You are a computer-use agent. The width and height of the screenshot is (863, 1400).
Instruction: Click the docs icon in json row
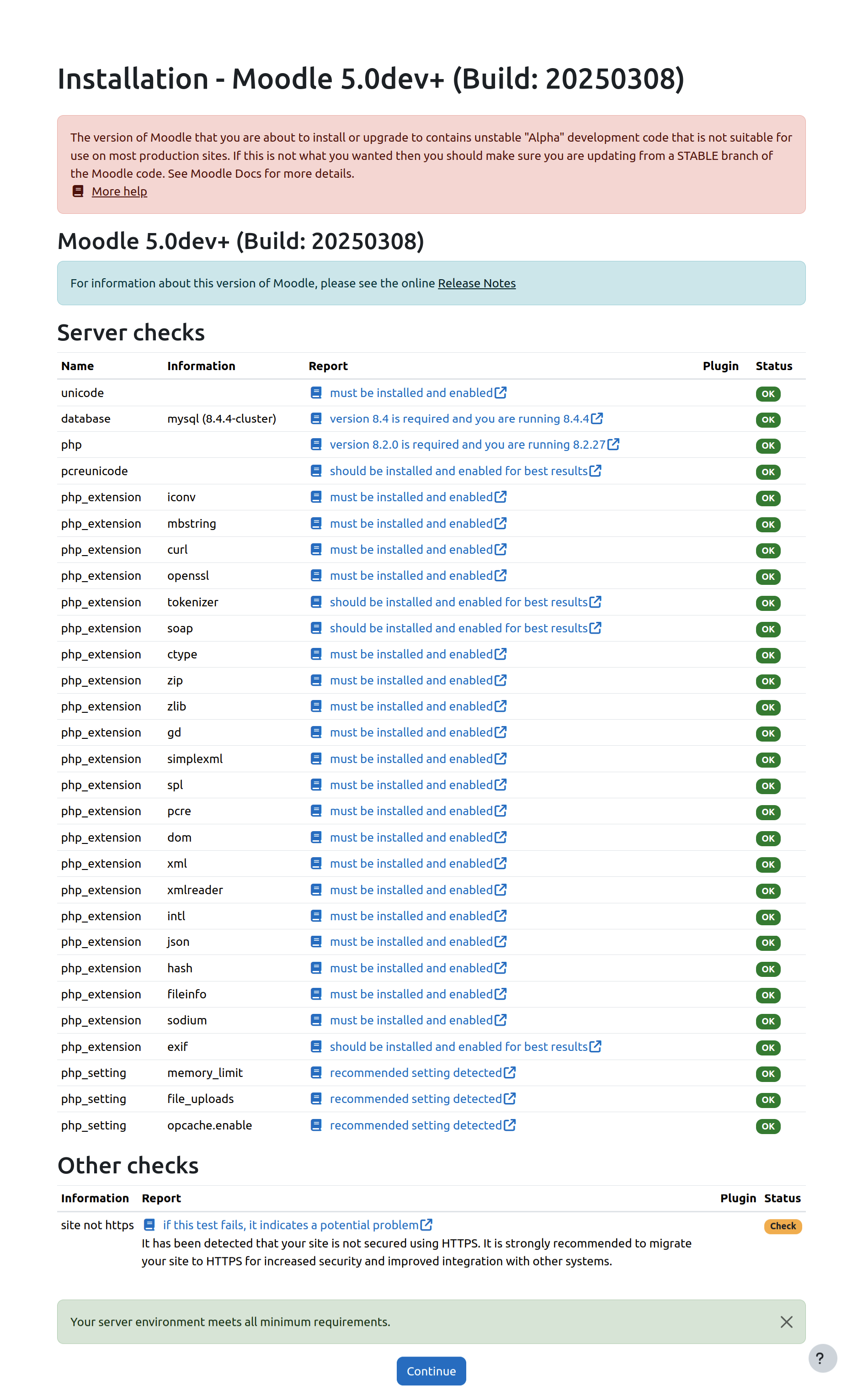pyautogui.click(x=316, y=942)
